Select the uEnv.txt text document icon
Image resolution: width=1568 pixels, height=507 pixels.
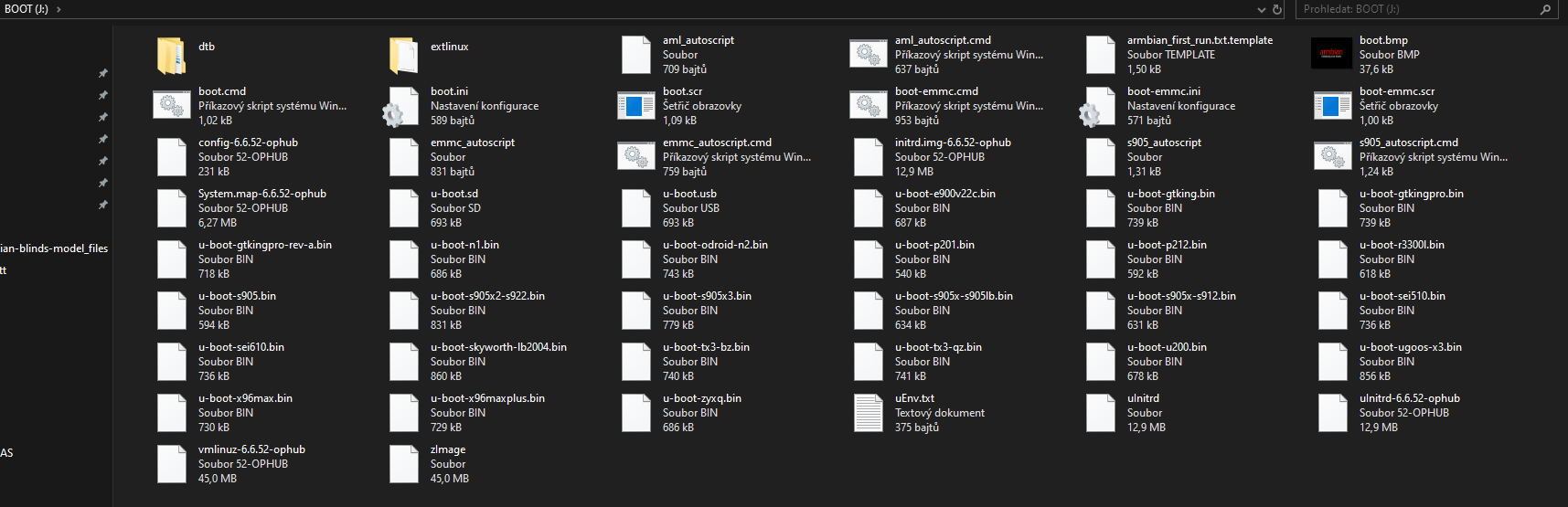click(x=868, y=413)
